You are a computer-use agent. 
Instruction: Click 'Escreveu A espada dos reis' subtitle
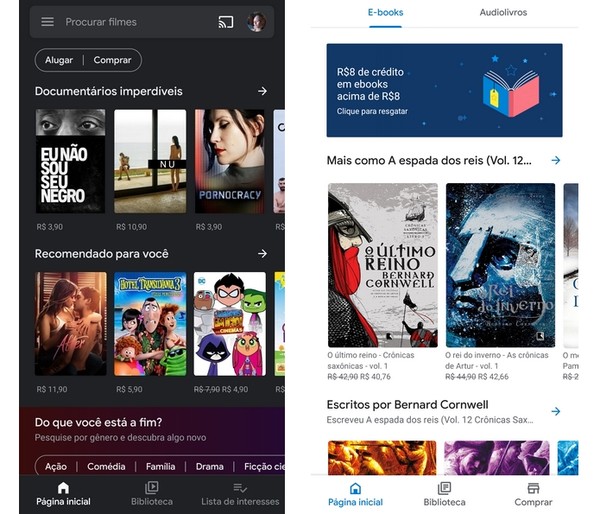tap(430, 420)
